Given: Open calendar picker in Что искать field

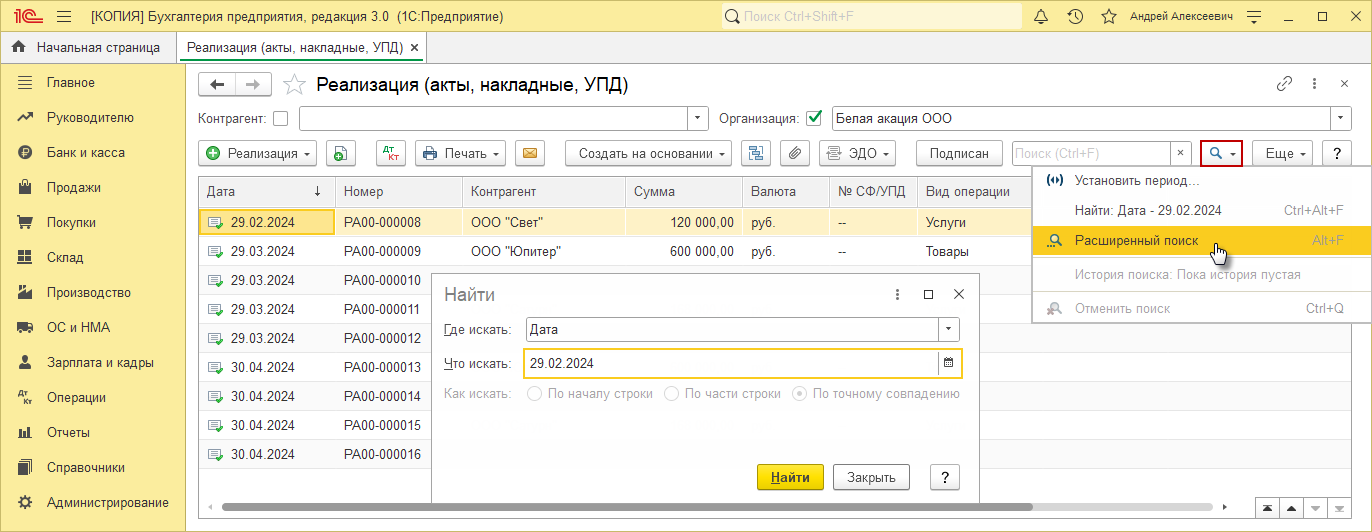Looking at the screenshot, I should (x=949, y=363).
